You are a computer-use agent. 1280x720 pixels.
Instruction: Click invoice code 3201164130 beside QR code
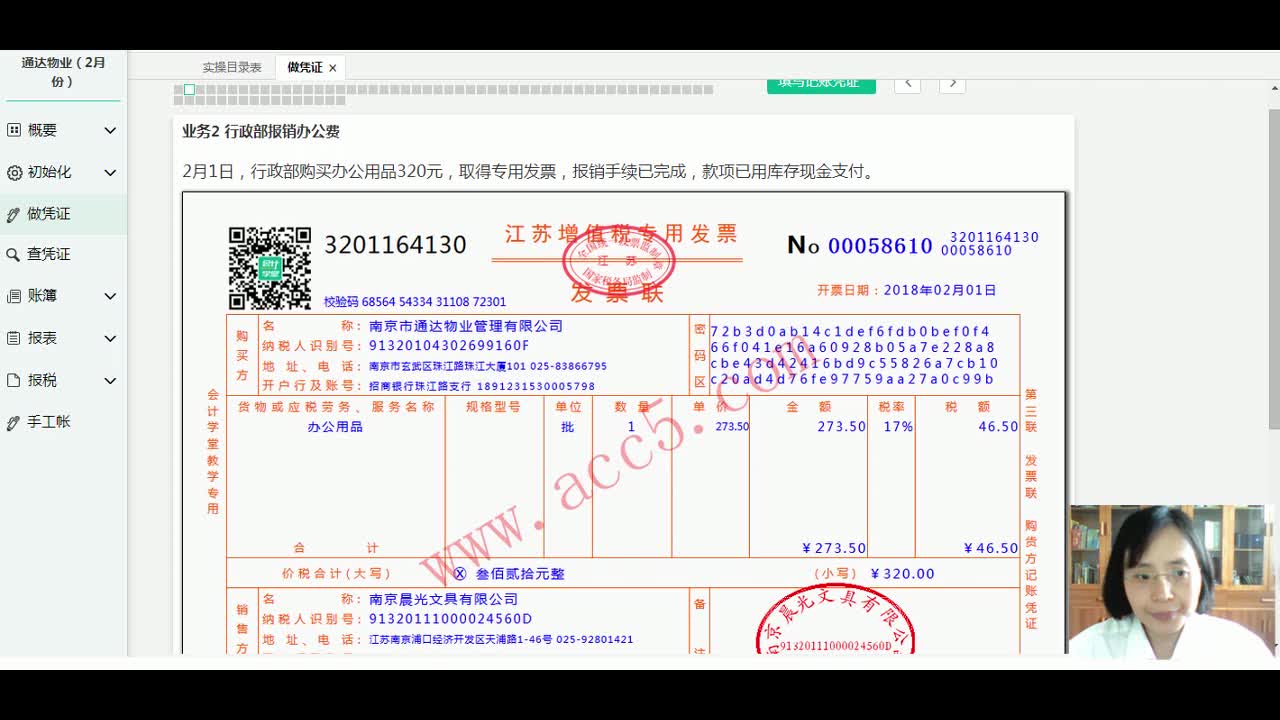tap(395, 245)
